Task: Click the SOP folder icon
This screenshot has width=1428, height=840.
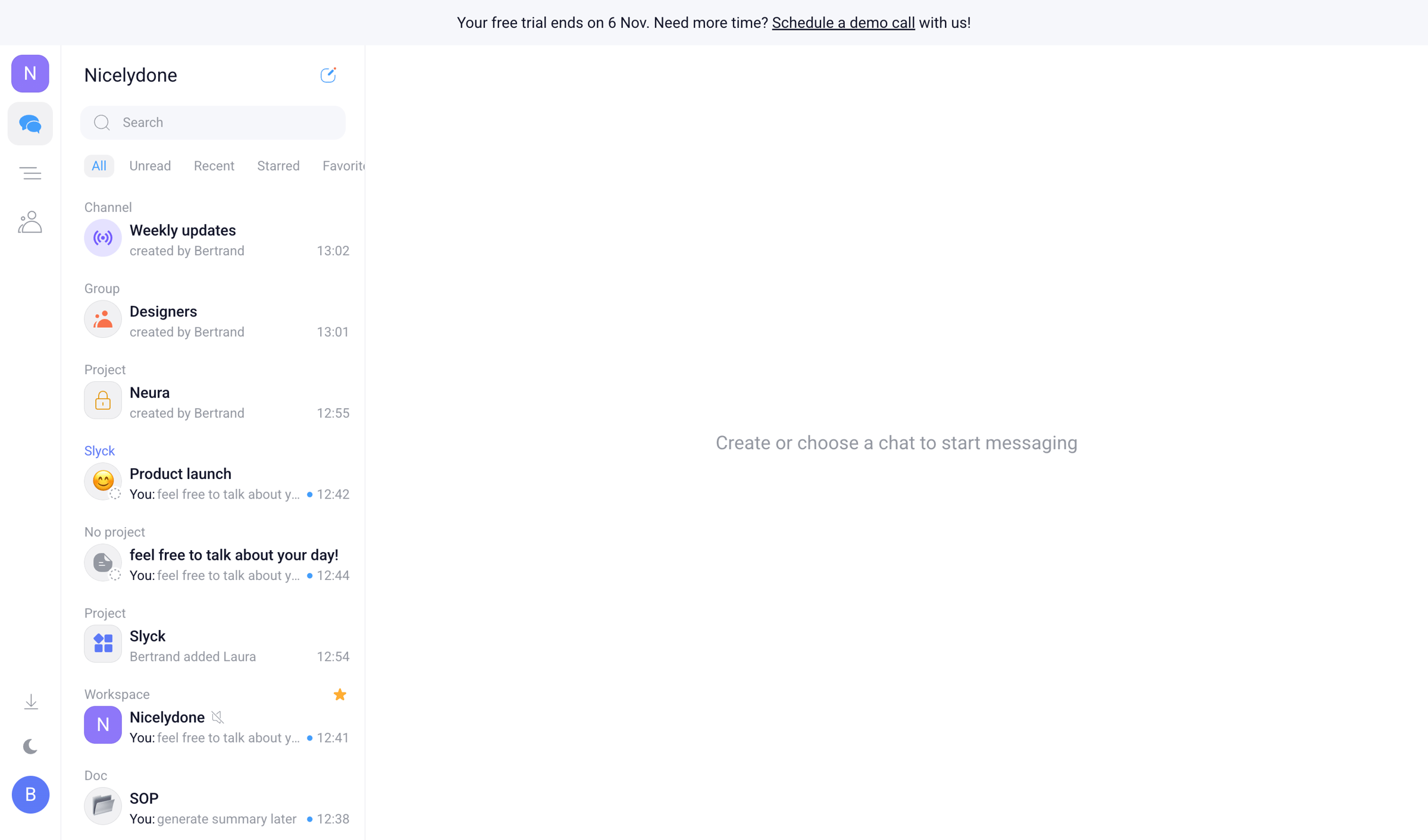Action: point(103,806)
